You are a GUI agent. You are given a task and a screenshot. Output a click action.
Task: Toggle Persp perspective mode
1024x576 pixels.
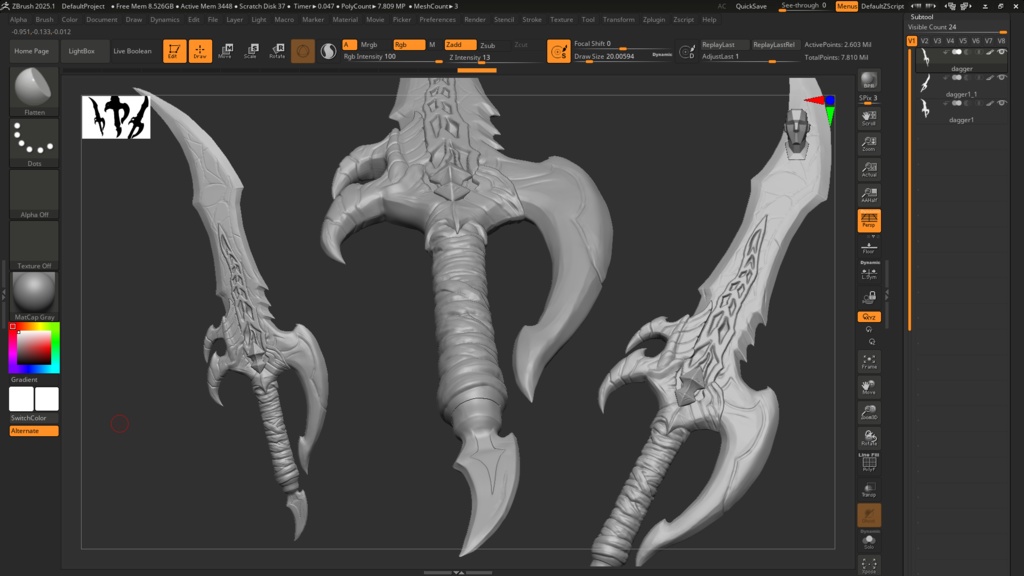pyautogui.click(x=869, y=221)
